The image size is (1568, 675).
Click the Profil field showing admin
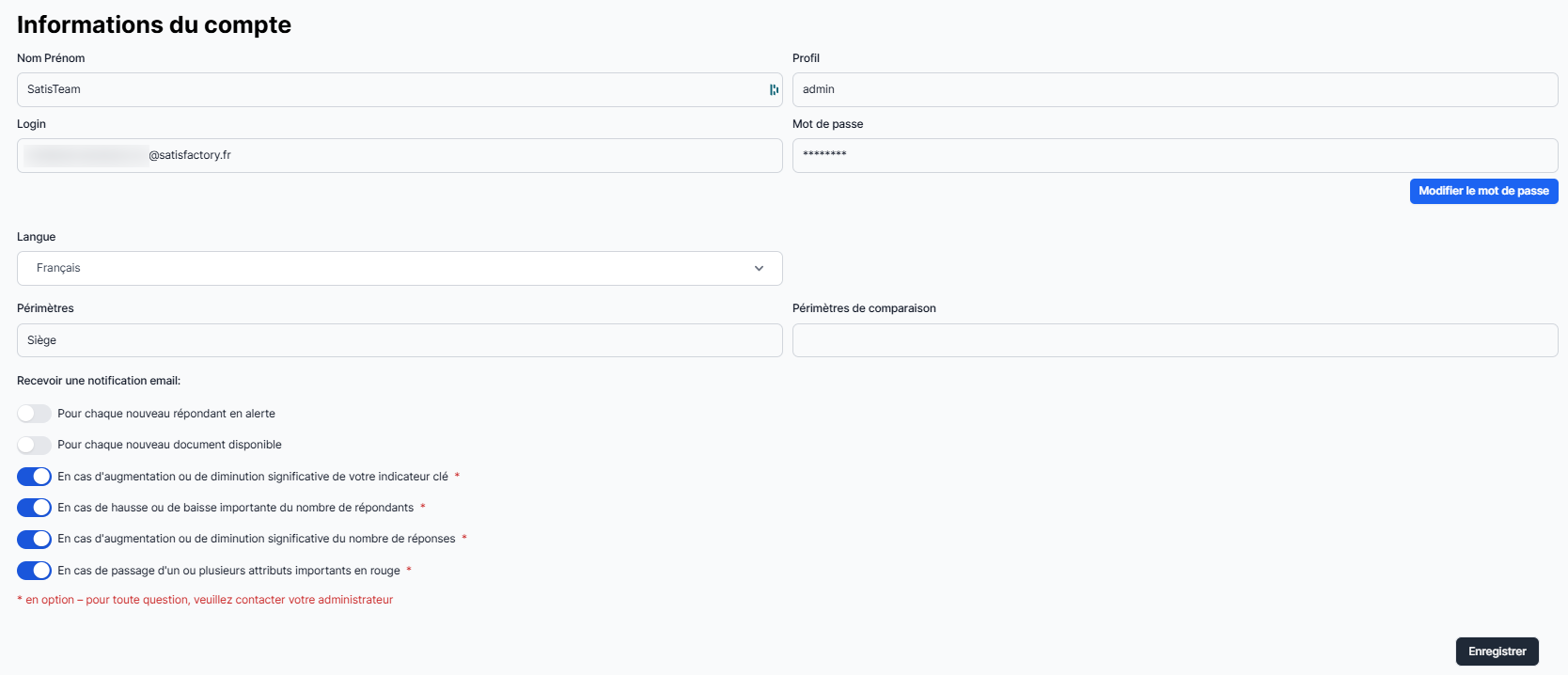pyautogui.click(x=1174, y=89)
